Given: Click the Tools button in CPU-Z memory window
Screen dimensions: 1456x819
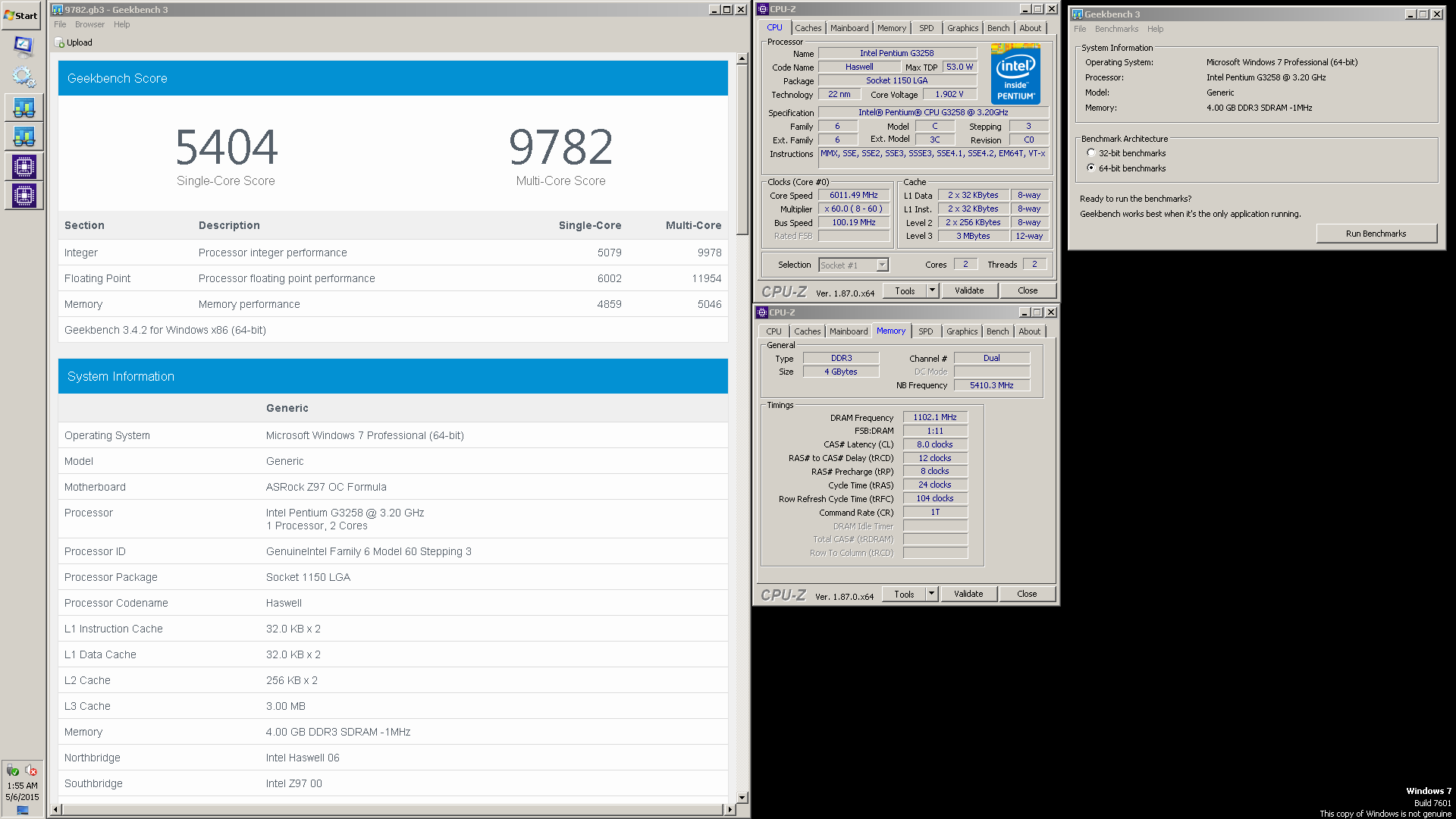Looking at the screenshot, I should coord(904,594).
